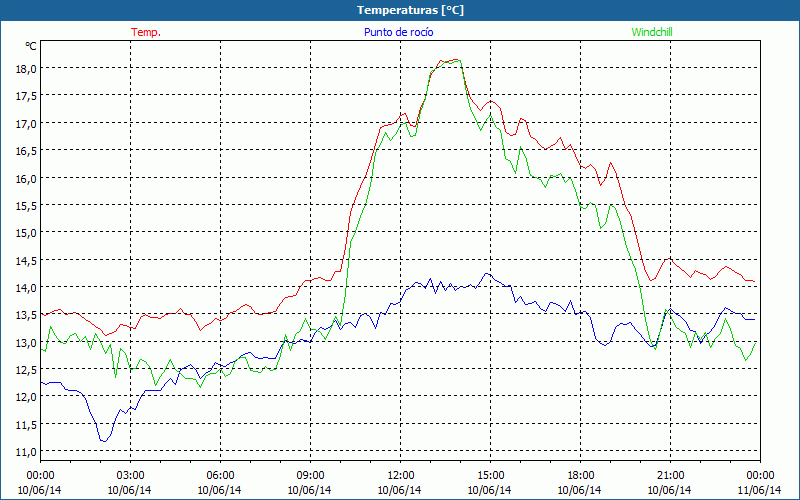Click the 15:00 time axis label
This screenshot has width=800, height=500.
(490, 476)
